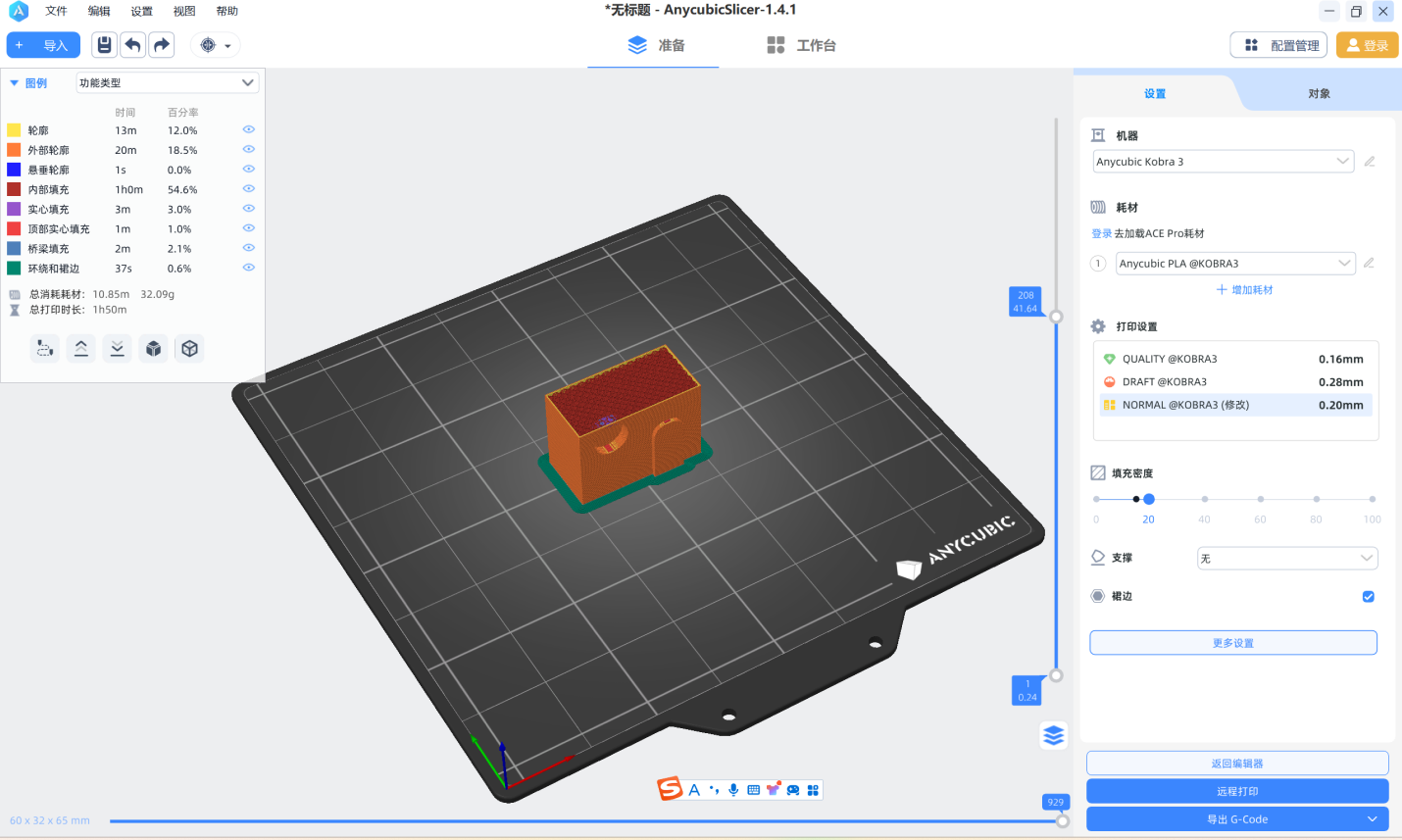Edit the Anycubic Kobra 3 machine preset
Viewport: 1402px width, 840px height.
1370,162
